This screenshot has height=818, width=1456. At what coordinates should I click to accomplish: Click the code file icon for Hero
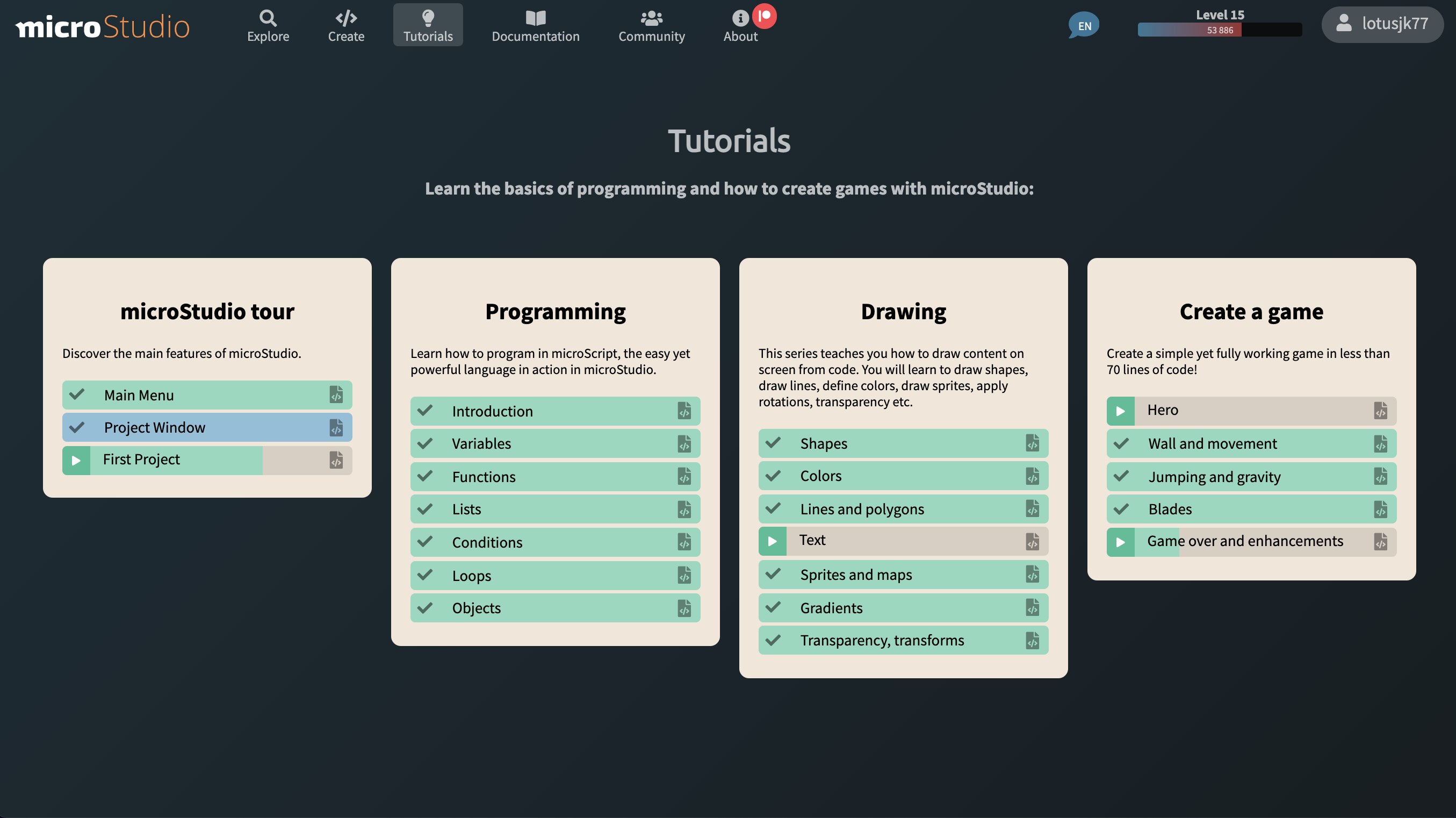[x=1381, y=411]
